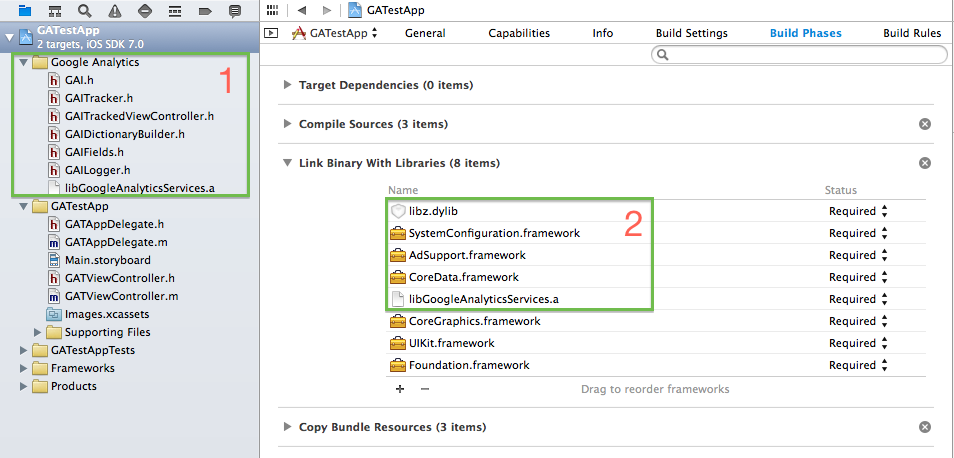Image resolution: width=954 pixels, height=458 pixels.
Task: Open the Debug navigator icon
Action: pyautogui.click(x=175, y=10)
